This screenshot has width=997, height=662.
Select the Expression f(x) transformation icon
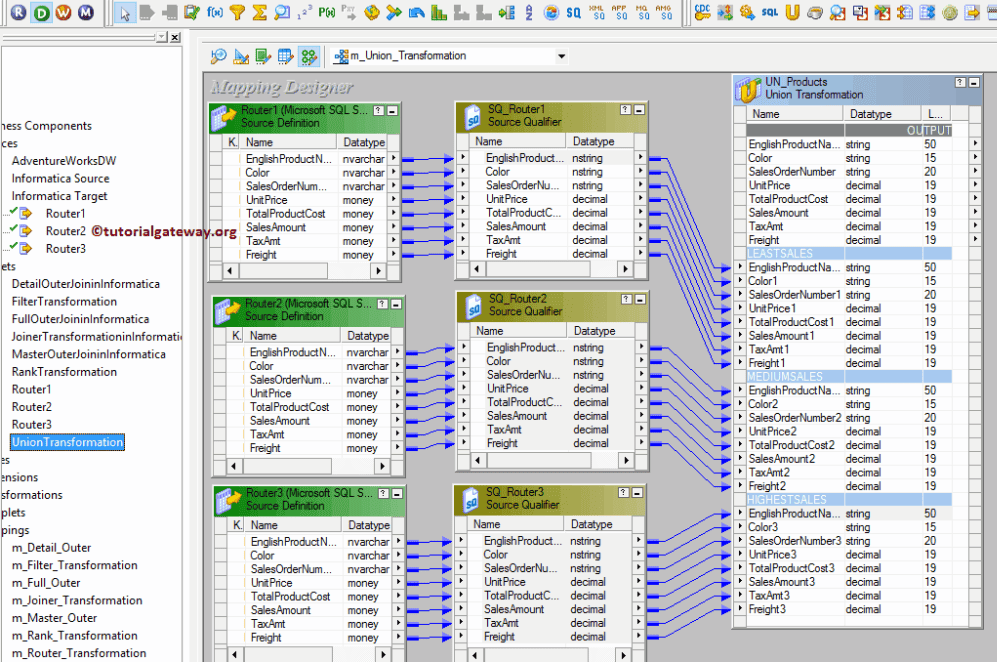(214, 13)
